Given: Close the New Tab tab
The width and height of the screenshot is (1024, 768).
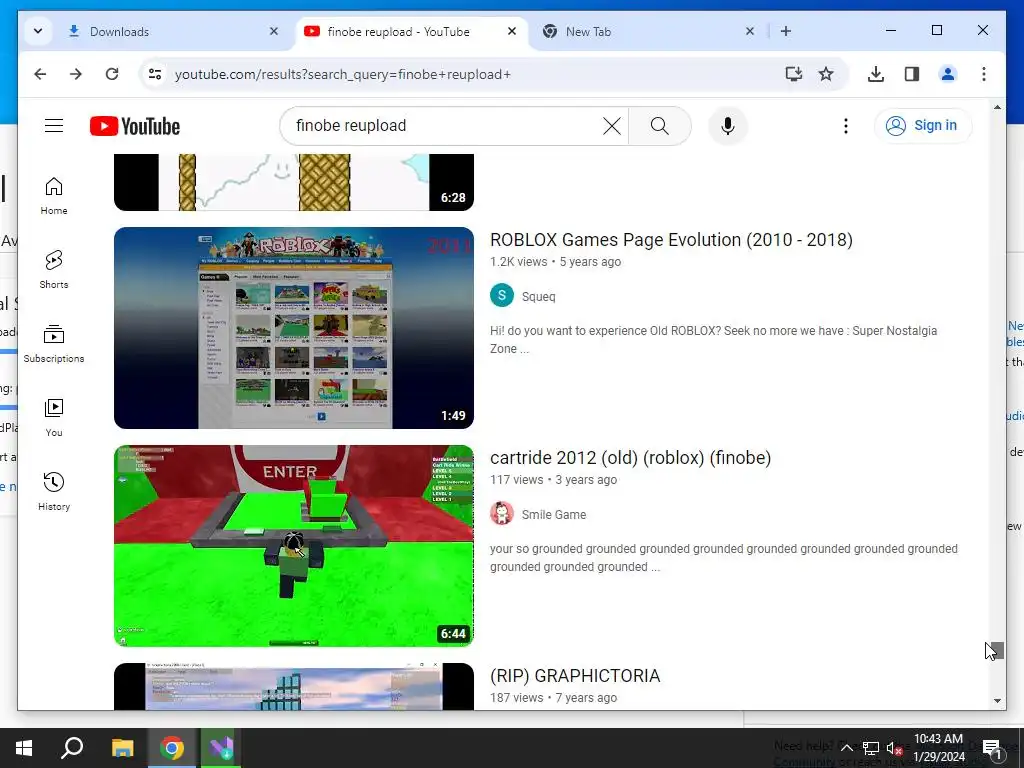Looking at the screenshot, I should click(x=750, y=31).
